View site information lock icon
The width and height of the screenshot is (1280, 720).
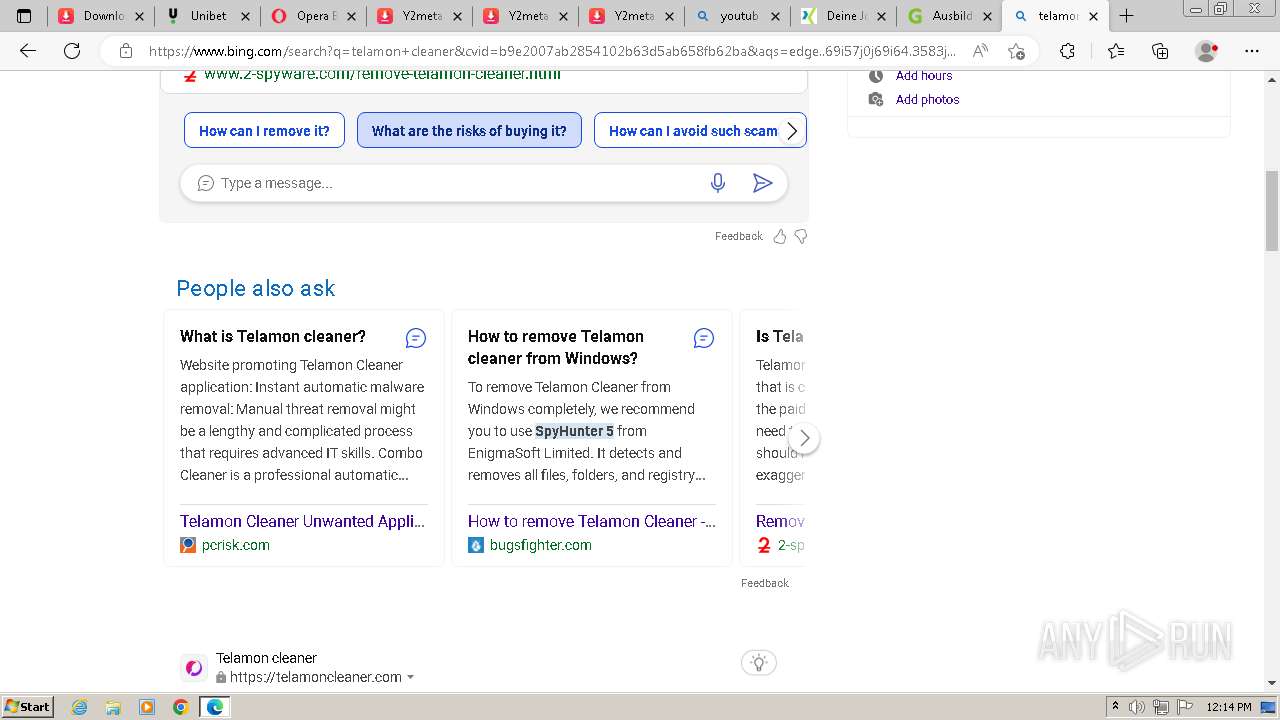pos(126,51)
